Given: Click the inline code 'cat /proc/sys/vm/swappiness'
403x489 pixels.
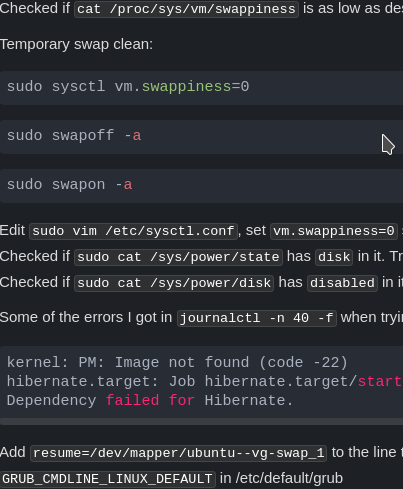Looking at the screenshot, I should point(186,9).
